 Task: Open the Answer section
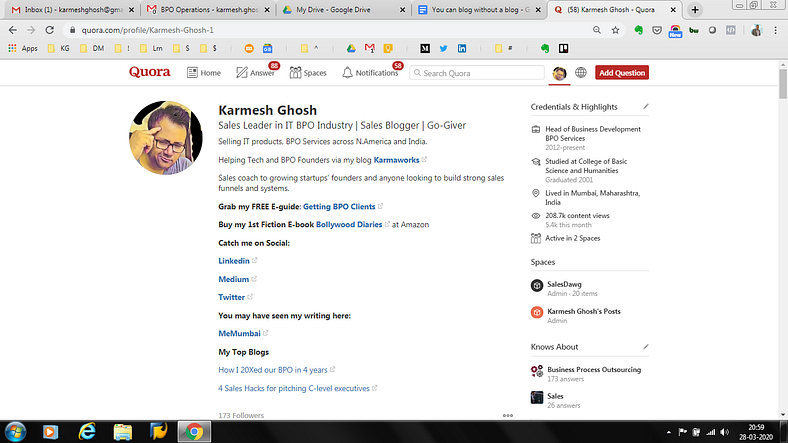pos(255,73)
